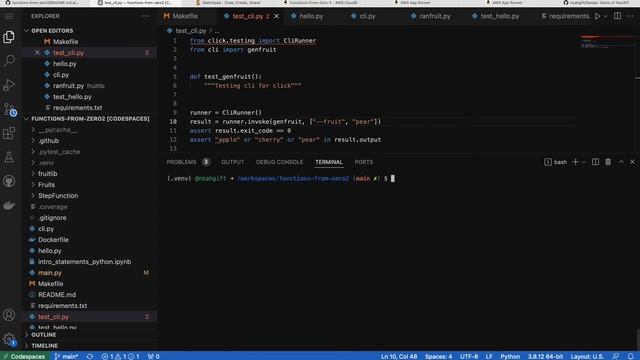
Task: Open Source Control view
Action: click(9, 109)
